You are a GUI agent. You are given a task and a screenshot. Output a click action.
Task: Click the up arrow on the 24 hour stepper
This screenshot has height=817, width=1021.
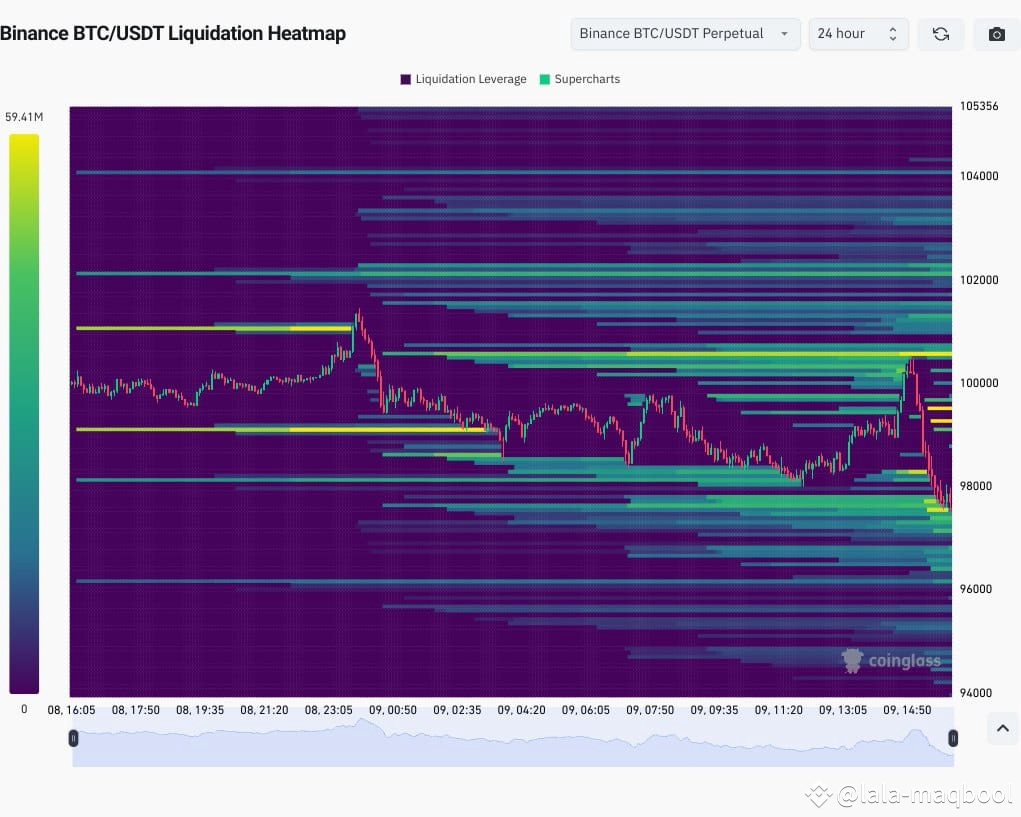point(893,27)
